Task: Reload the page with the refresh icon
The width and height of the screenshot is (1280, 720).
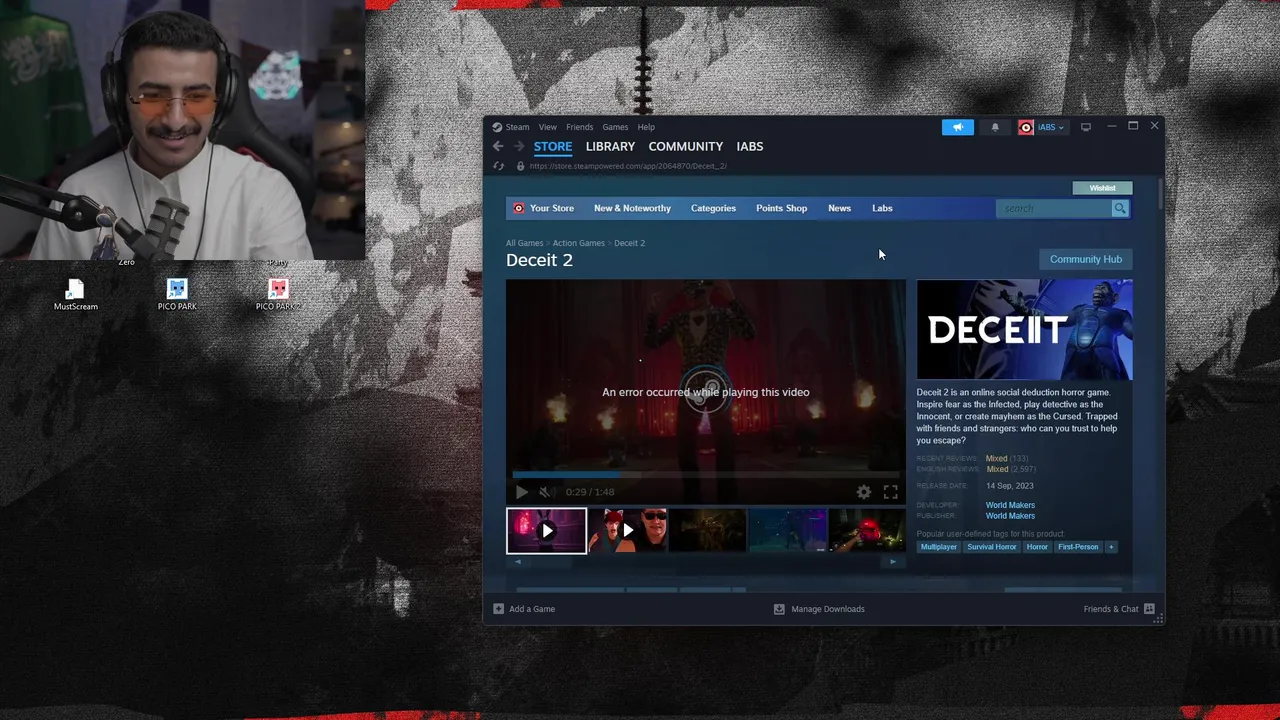Action: click(x=498, y=166)
